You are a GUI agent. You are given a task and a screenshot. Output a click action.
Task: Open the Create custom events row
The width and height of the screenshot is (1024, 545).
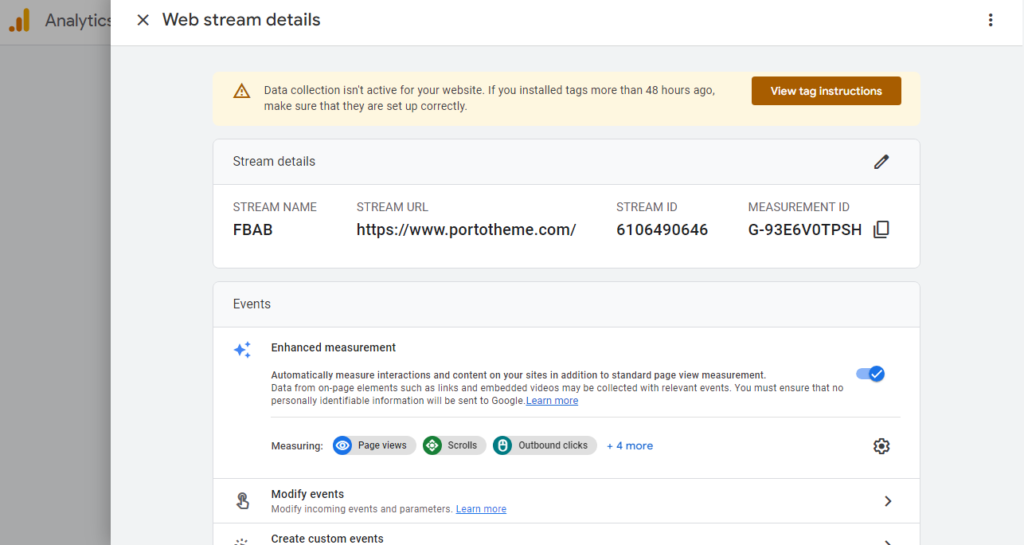(x=566, y=537)
